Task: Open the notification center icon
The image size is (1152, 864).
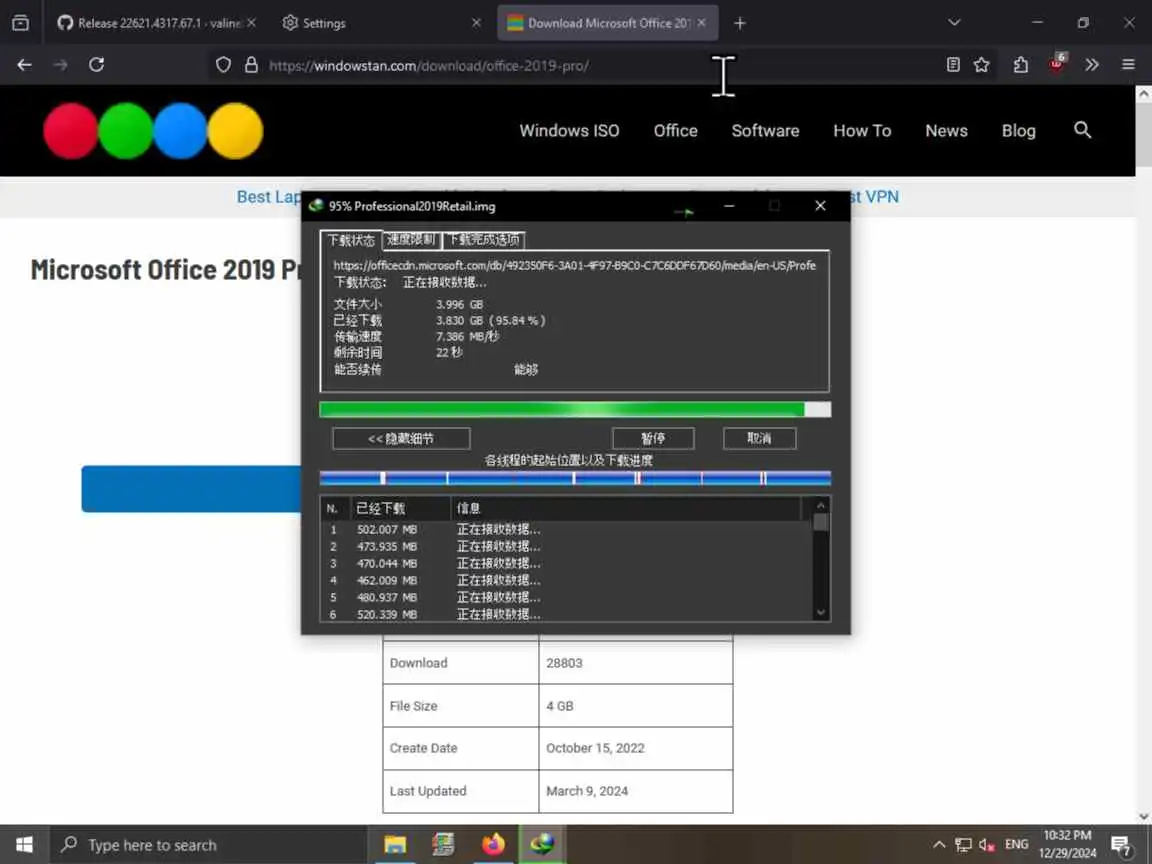Action: click(x=1120, y=846)
